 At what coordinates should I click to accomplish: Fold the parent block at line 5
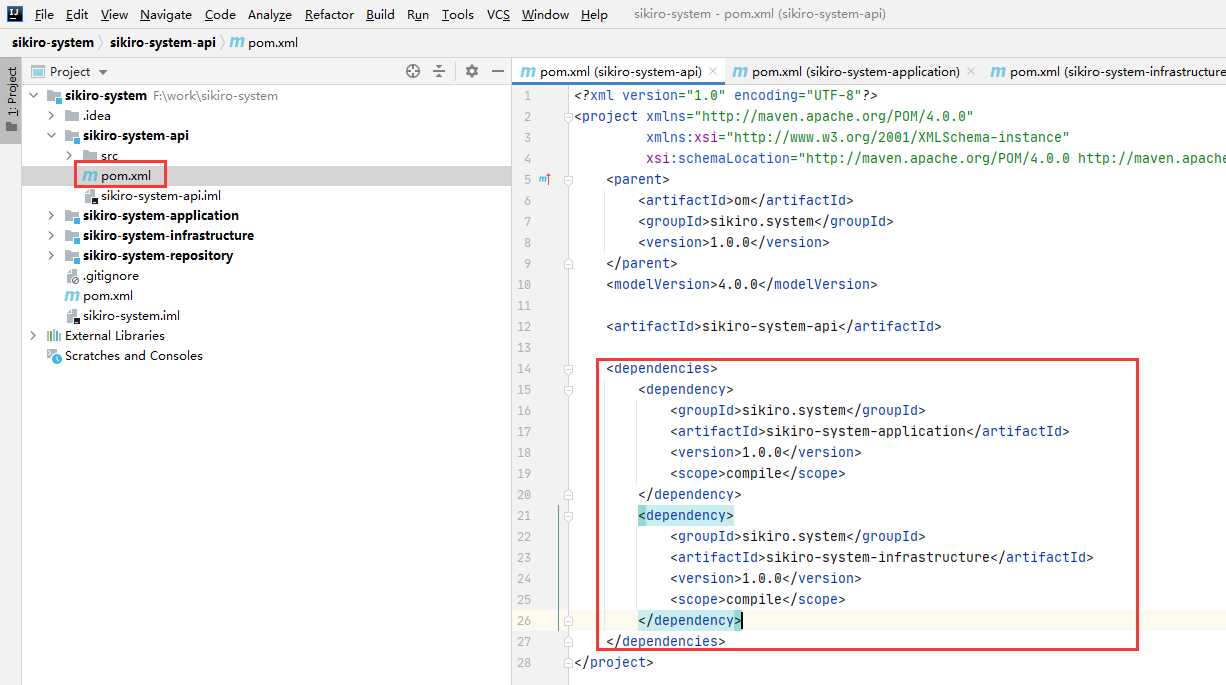568,180
